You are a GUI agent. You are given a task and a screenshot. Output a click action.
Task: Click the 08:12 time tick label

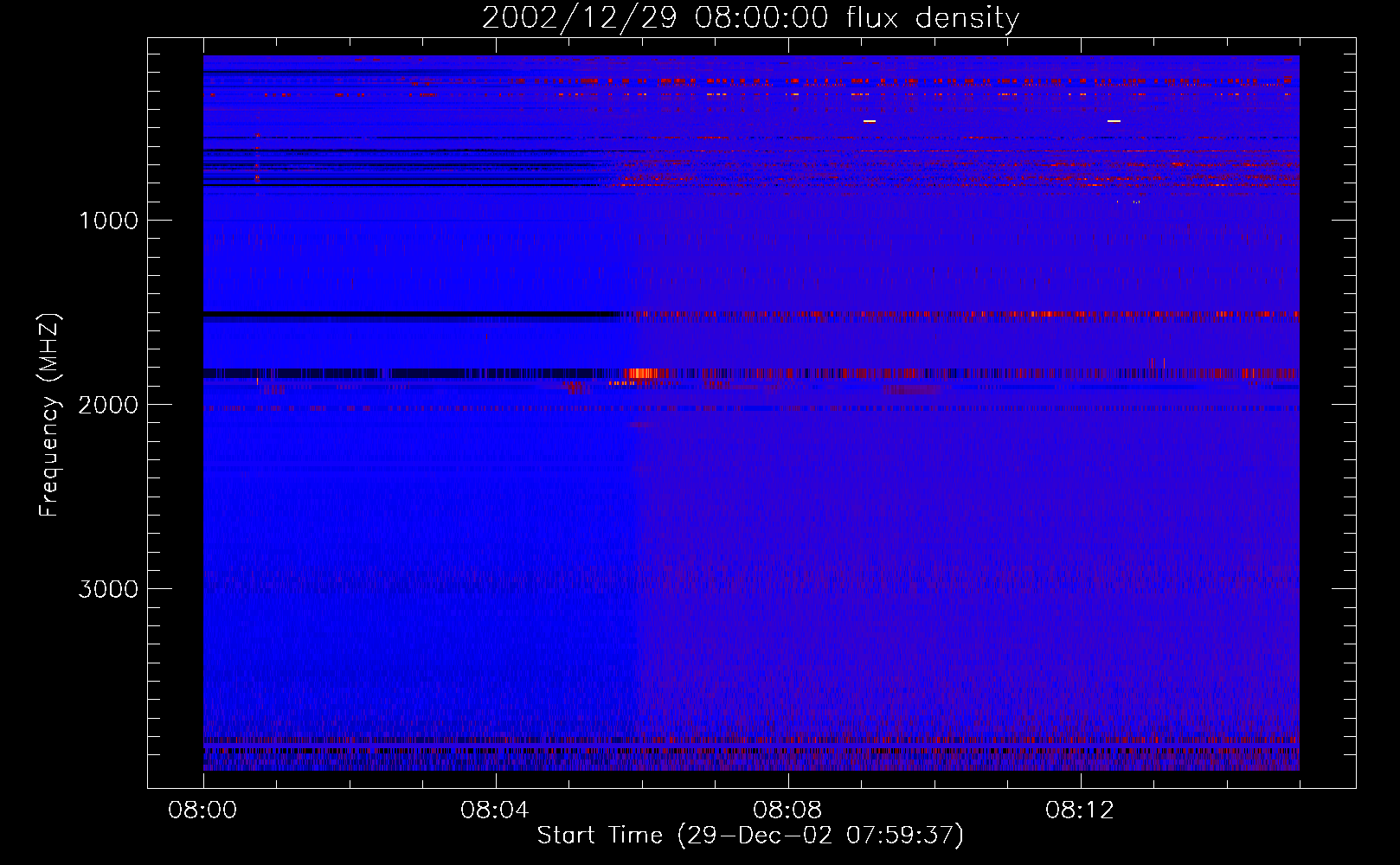[1080, 811]
